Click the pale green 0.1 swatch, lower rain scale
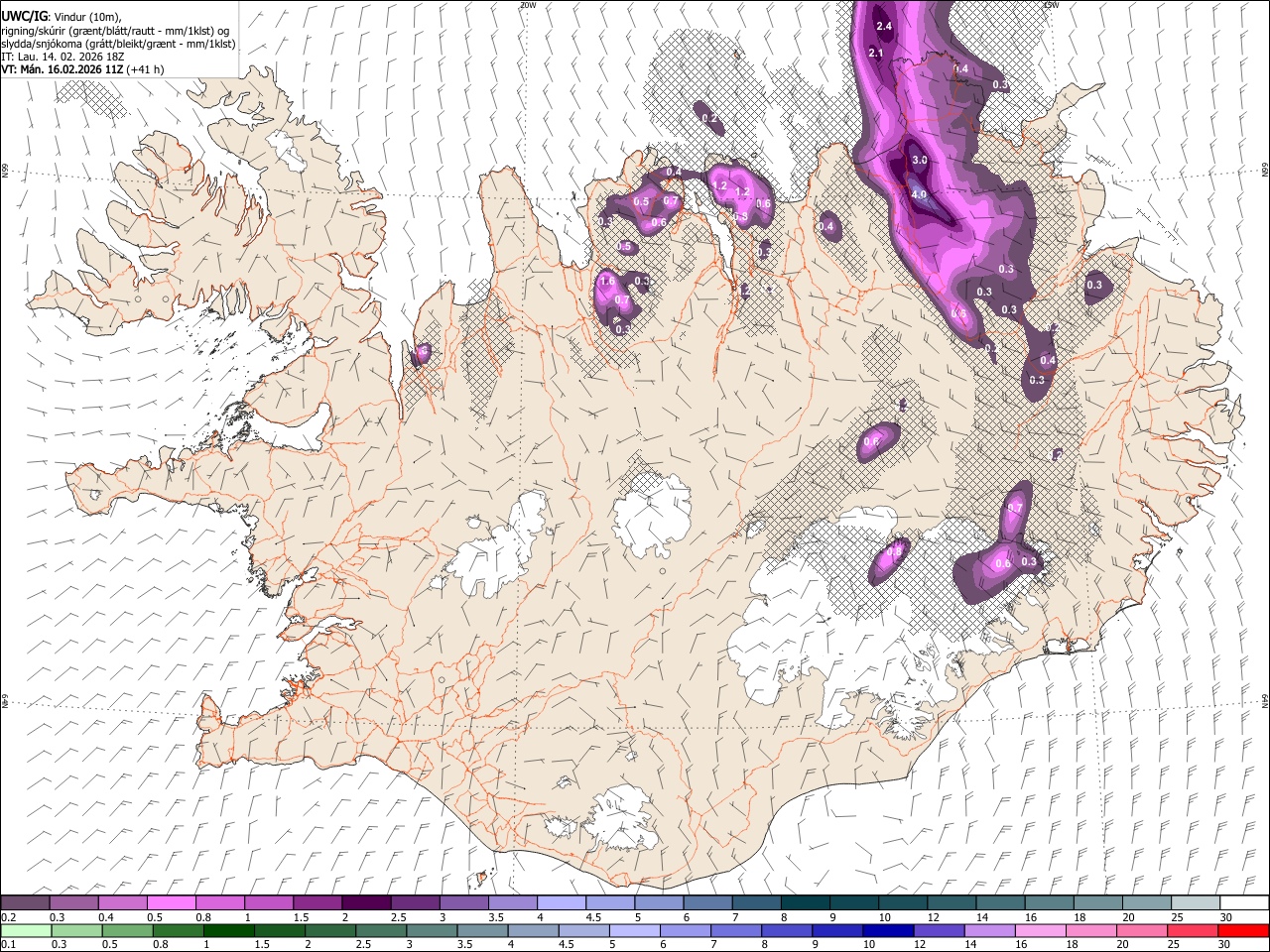1270x952 pixels. 25,930
